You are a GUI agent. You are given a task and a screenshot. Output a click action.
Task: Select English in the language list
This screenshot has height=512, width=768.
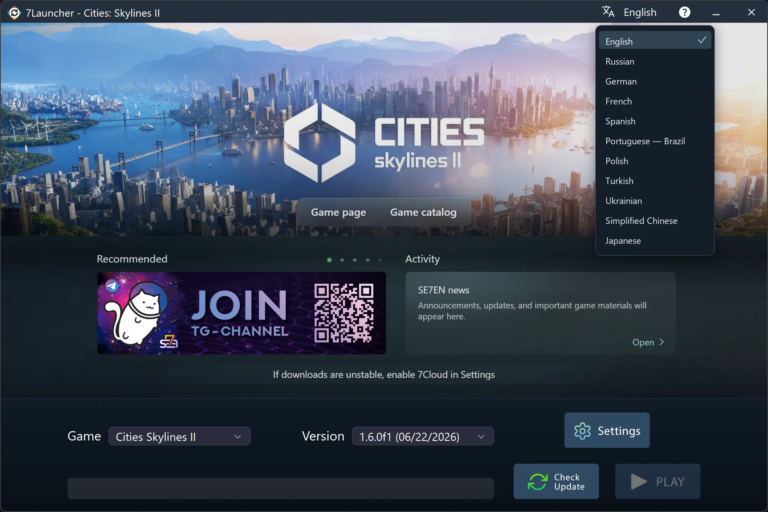[x=655, y=41]
